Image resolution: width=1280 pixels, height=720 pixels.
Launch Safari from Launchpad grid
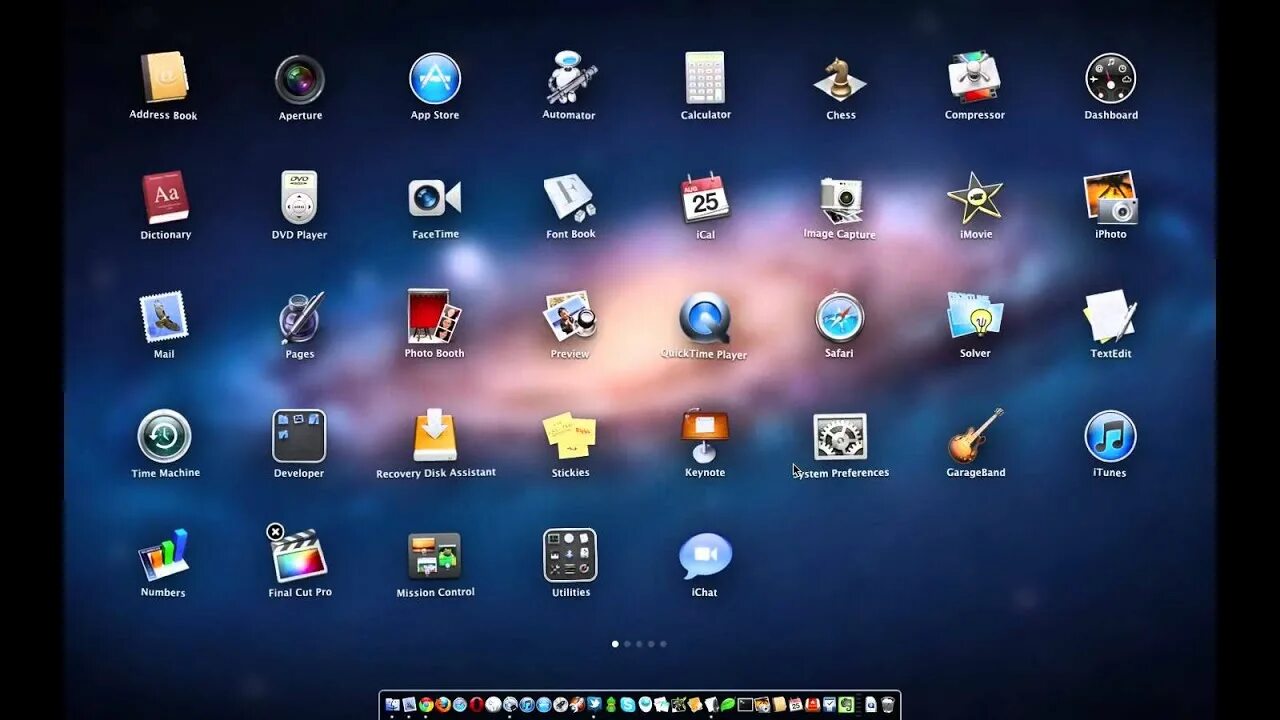click(x=840, y=317)
